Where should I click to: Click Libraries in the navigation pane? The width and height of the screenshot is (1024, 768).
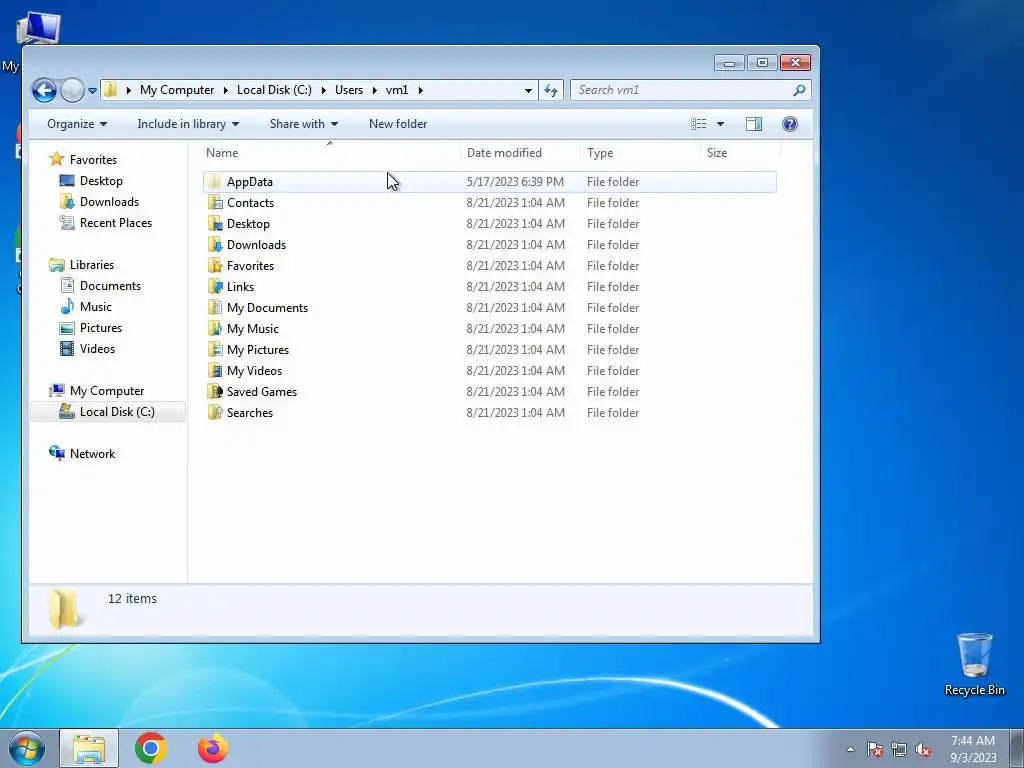pyautogui.click(x=82, y=264)
